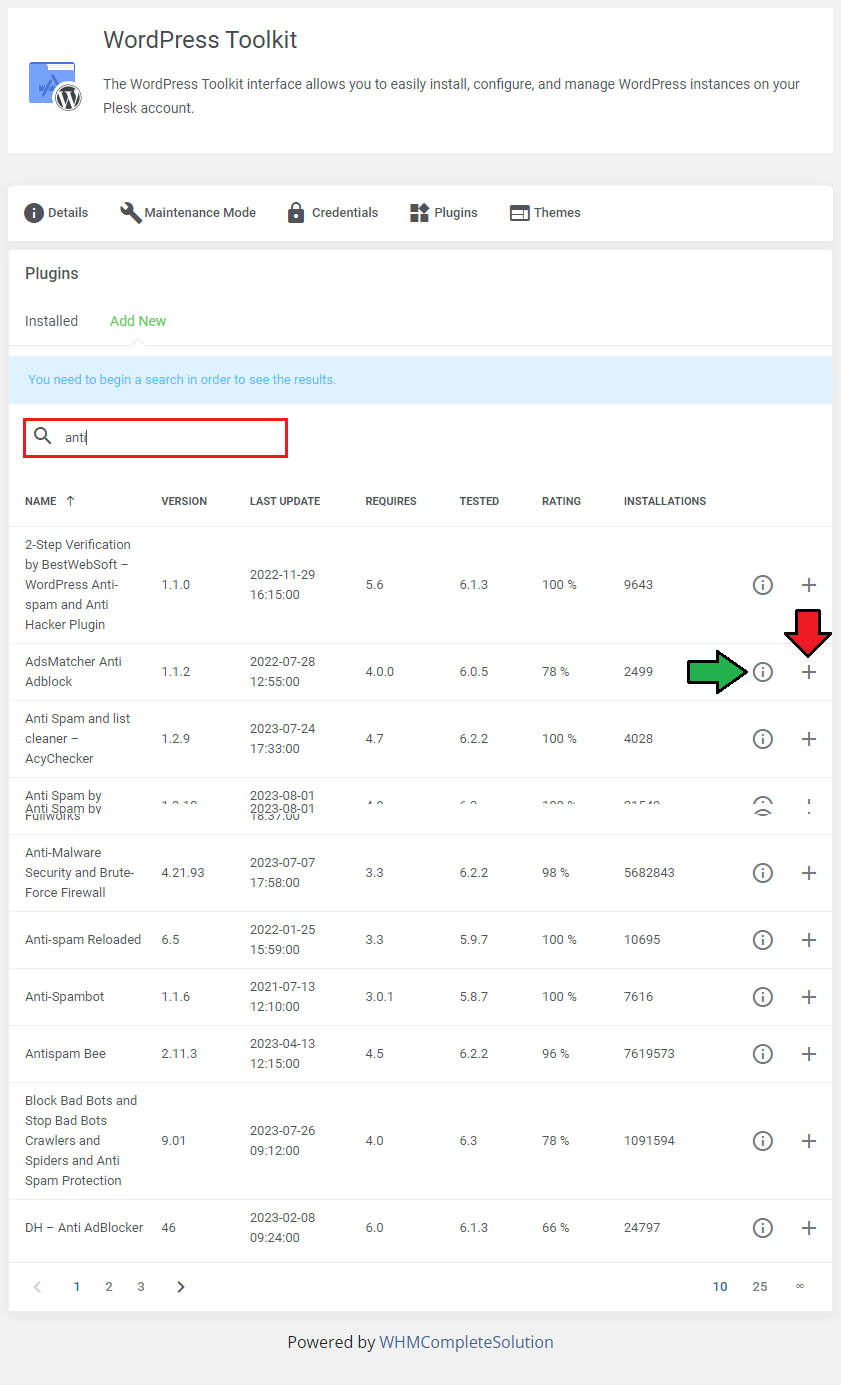841x1385 pixels.
Task: Sort by TESTED column header
Action: pyautogui.click(x=479, y=501)
